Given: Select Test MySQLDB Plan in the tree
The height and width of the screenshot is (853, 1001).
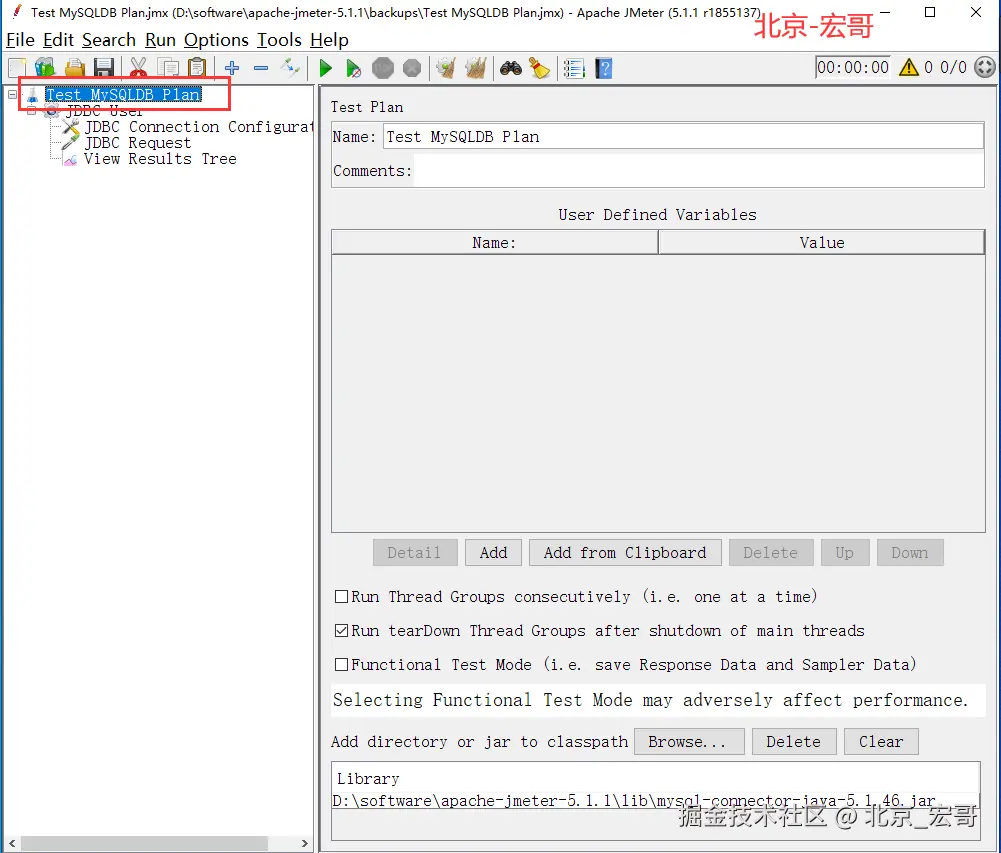Looking at the screenshot, I should click(123, 94).
